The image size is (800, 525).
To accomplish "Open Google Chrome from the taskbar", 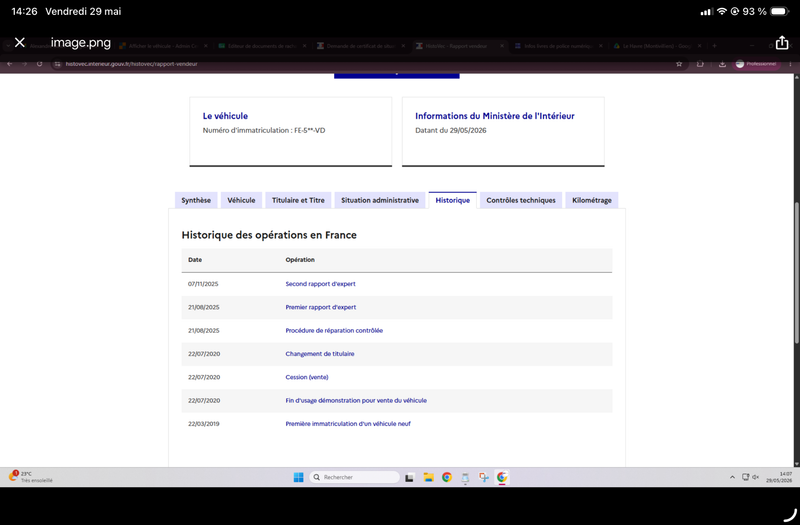I will point(447,477).
